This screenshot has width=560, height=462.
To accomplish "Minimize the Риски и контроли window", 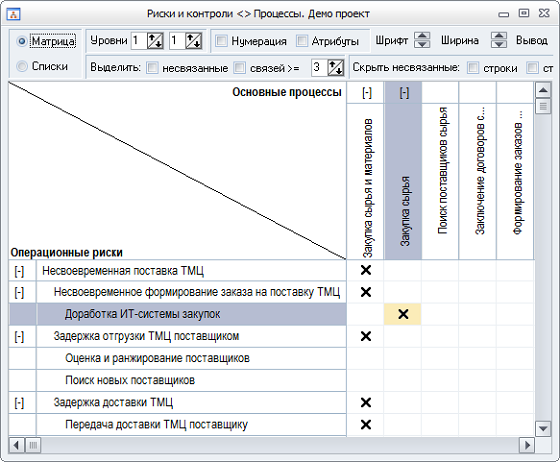I will [x=504, y=14].
